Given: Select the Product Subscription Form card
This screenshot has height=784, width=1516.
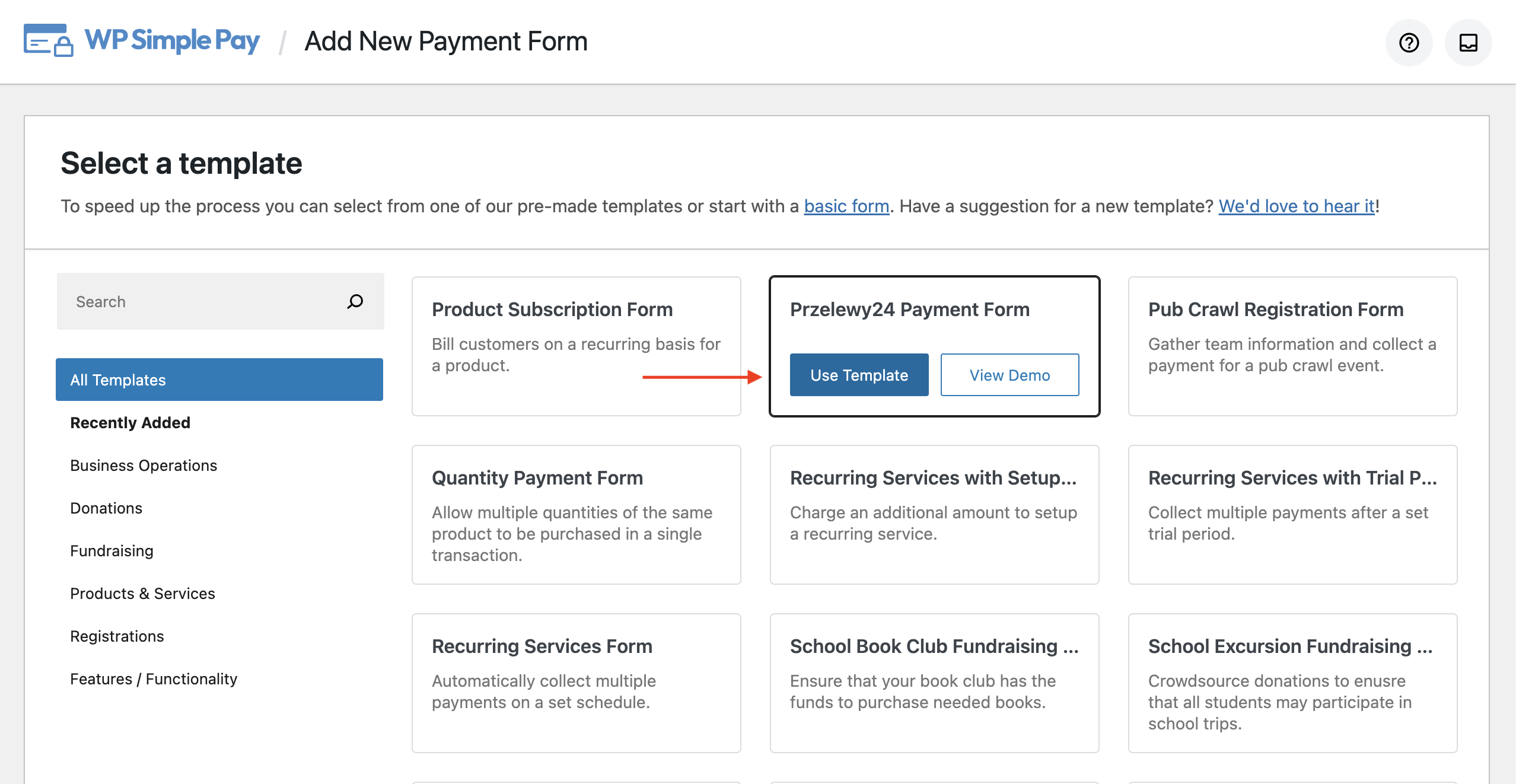Looking at the screenshot, I should [x=576, y=346].
